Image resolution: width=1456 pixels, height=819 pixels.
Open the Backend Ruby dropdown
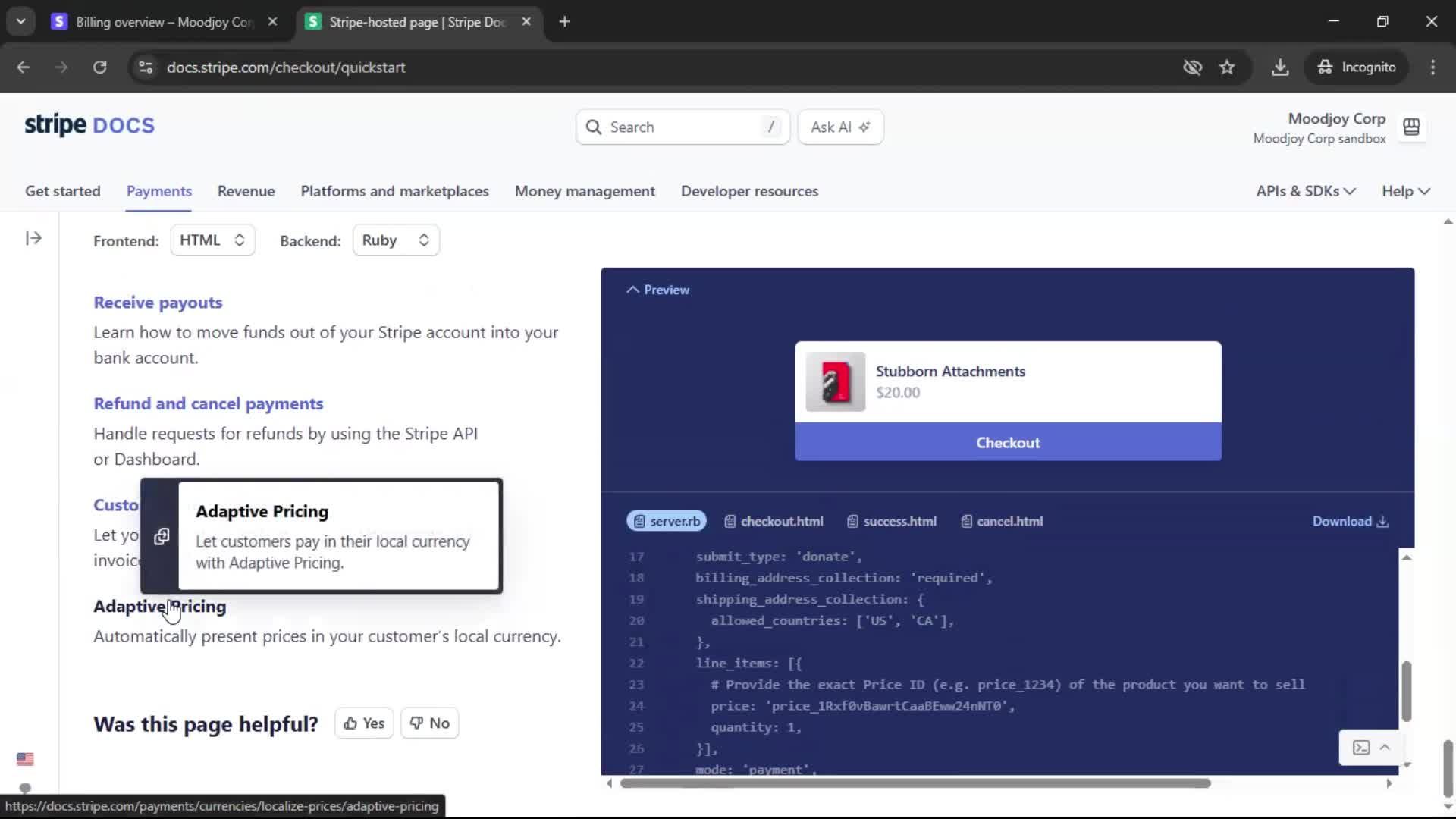coord(395,240)
